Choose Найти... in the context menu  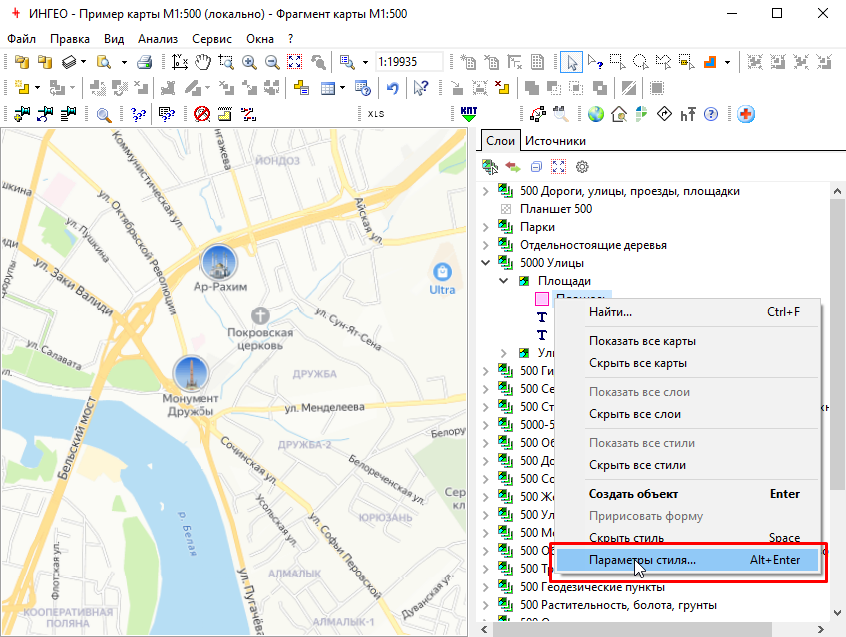pos(688,312)
